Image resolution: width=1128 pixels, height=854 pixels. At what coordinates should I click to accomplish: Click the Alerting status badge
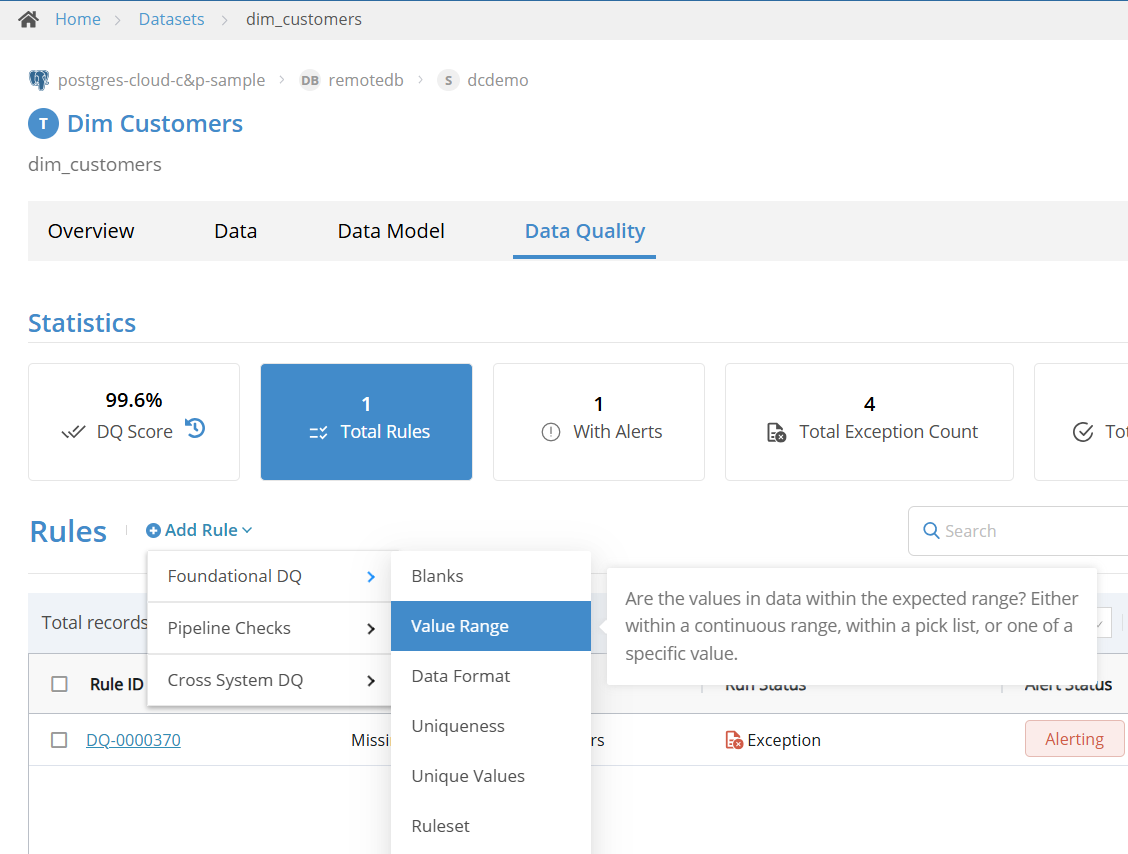tap(1074, 739)
